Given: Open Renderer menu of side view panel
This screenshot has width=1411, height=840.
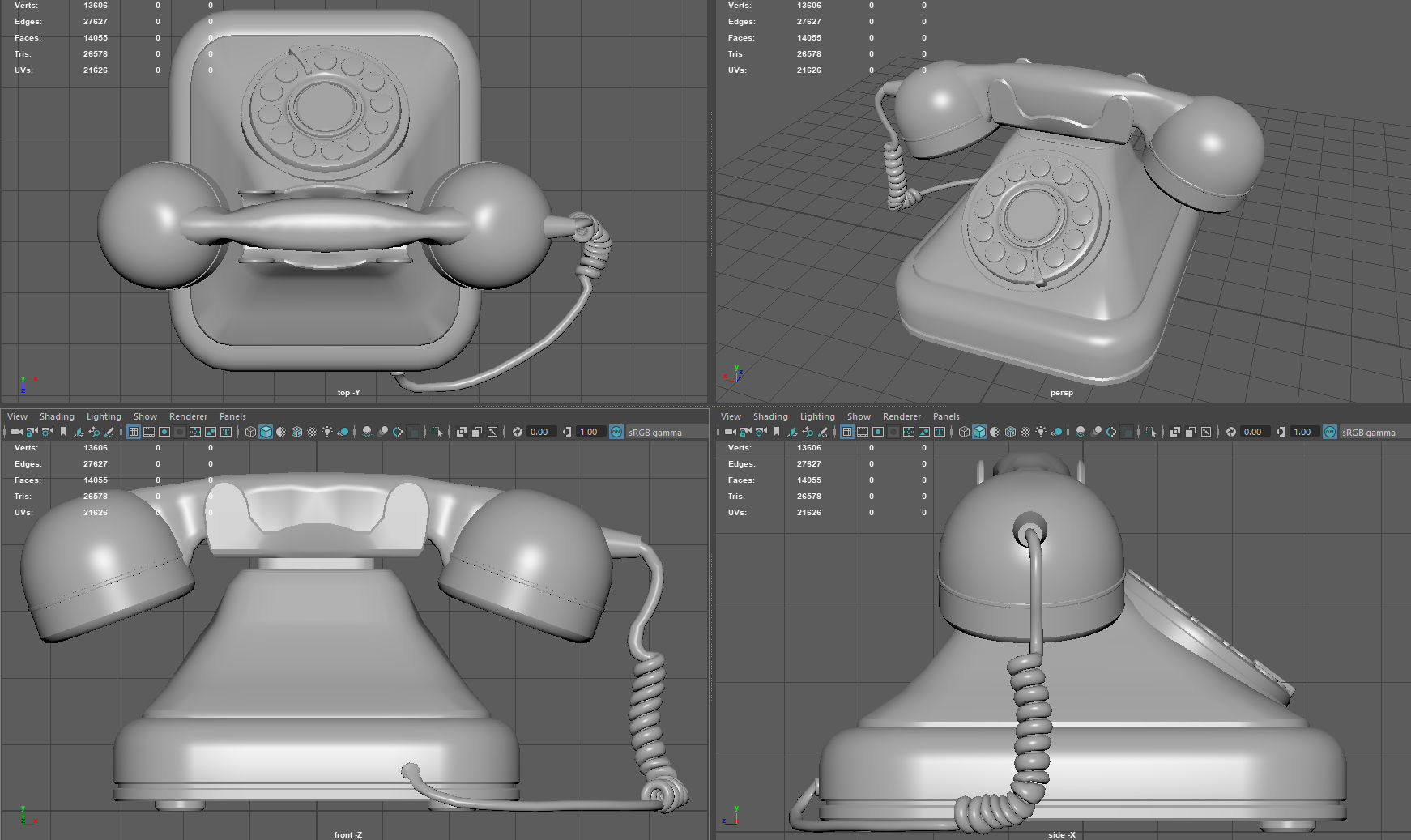Looking at the screenshot, I should [x=902, y=416].
